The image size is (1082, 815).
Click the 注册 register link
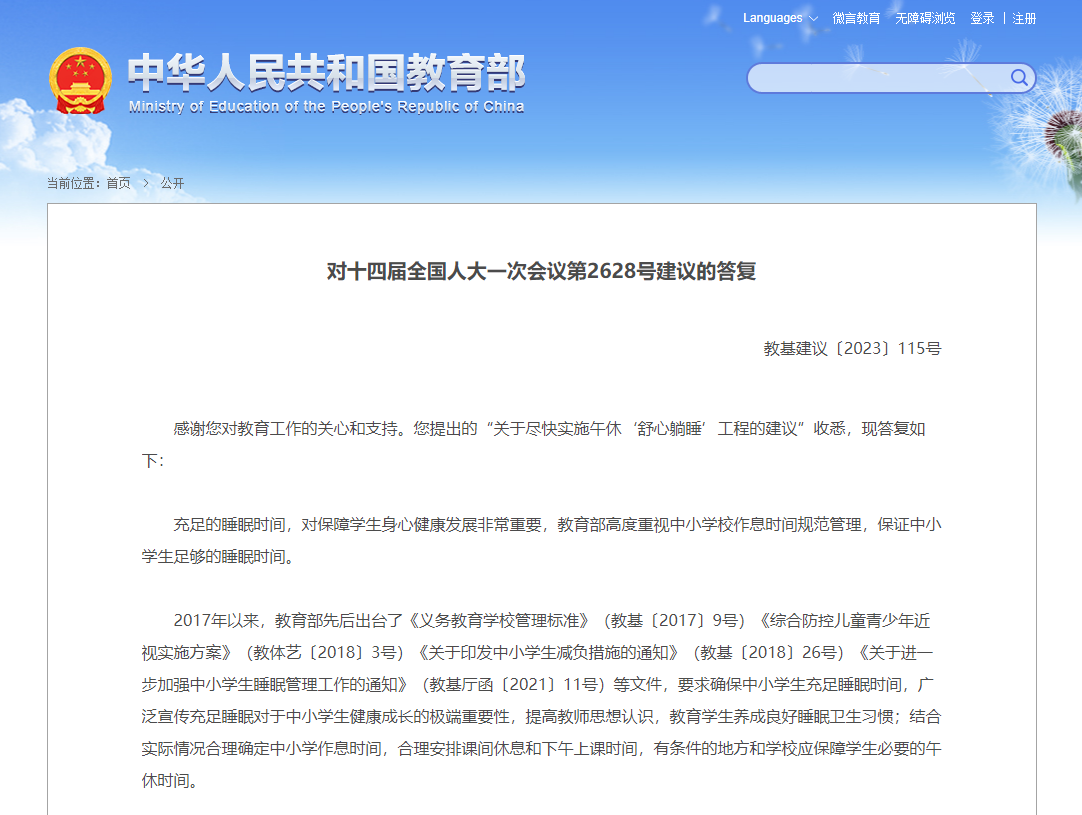point(1024,18)
